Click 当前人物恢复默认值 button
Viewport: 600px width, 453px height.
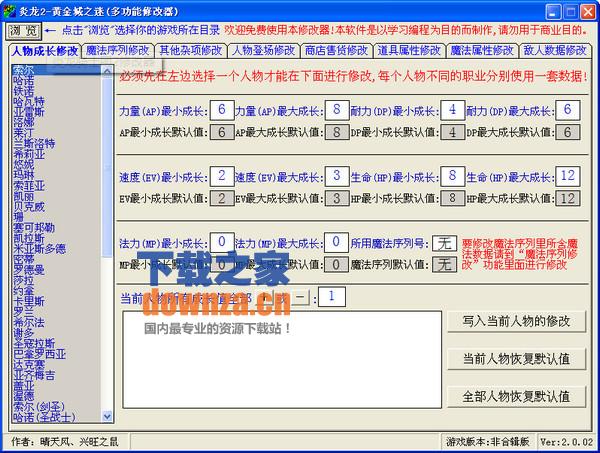coord(517,359)
